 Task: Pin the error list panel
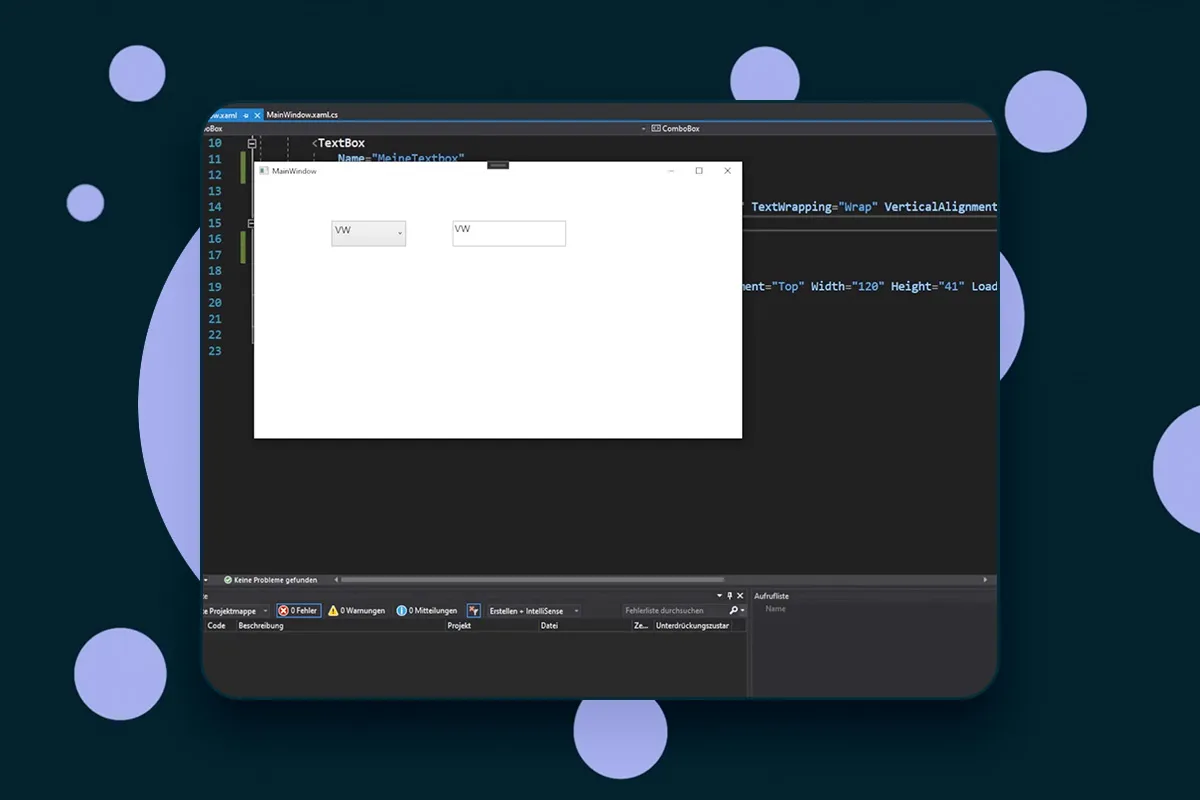click(730, 596)
